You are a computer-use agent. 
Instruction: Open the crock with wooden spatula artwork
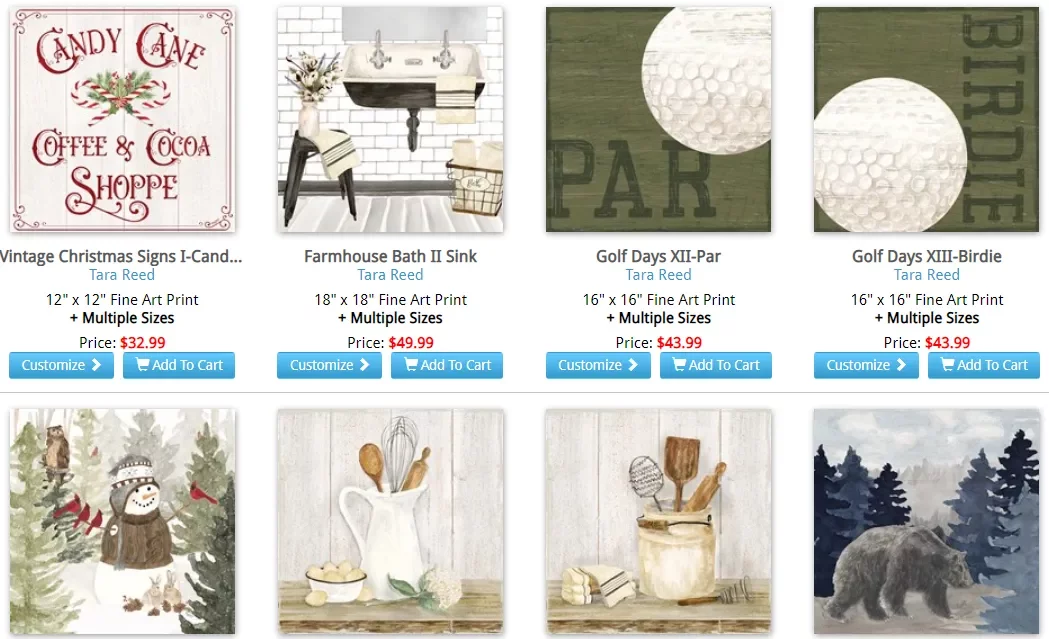[658, 521]
